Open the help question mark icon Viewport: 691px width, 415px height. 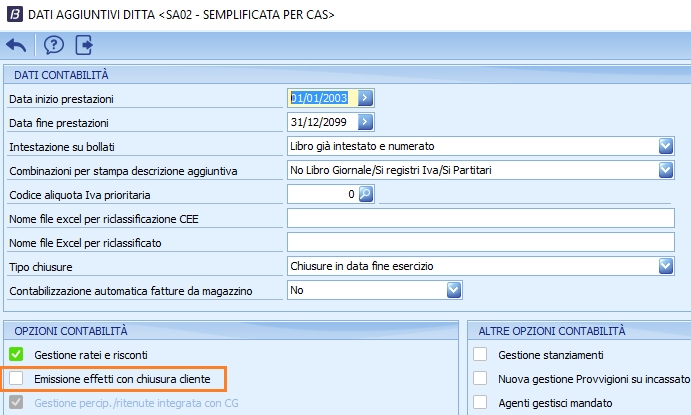[x=53, y=44]
